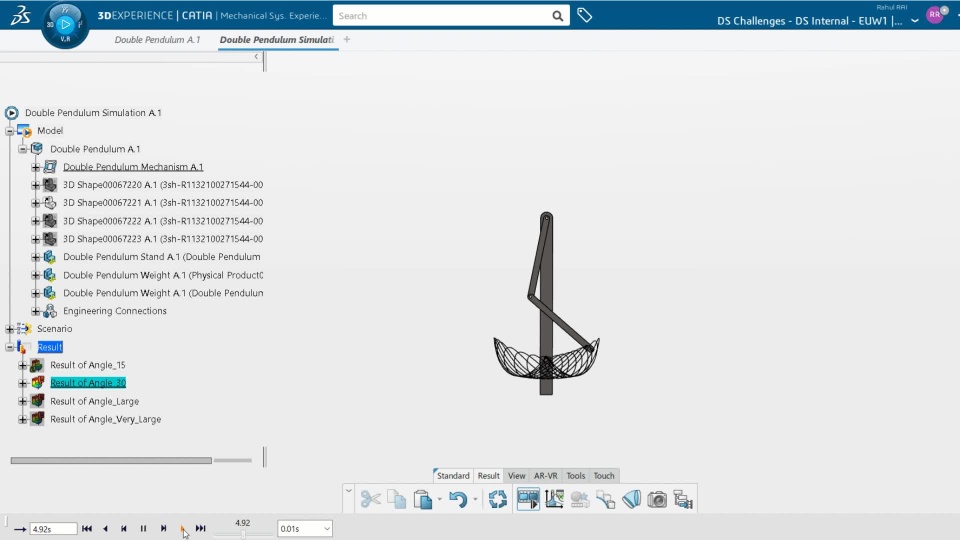Open the Double Pendulum A.1 document tab

[157, 40]
